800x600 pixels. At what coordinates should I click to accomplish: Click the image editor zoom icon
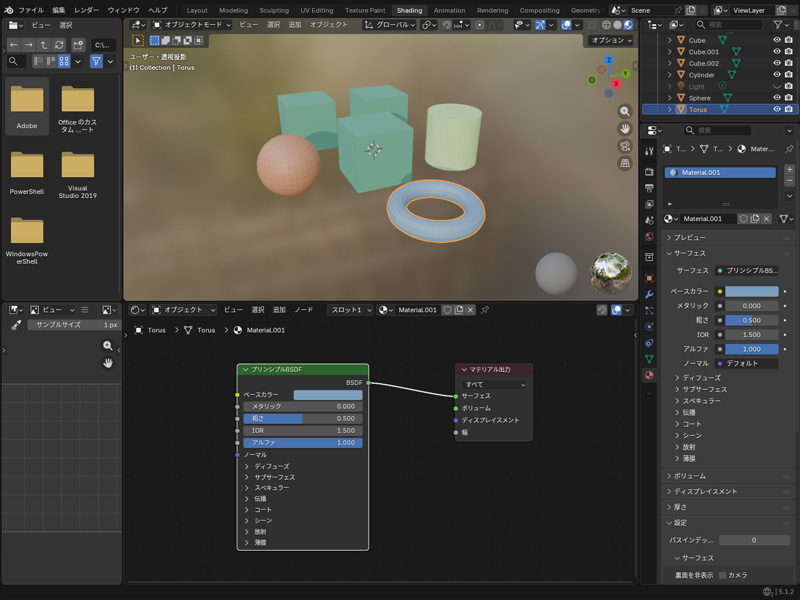[x=108, y=345]
